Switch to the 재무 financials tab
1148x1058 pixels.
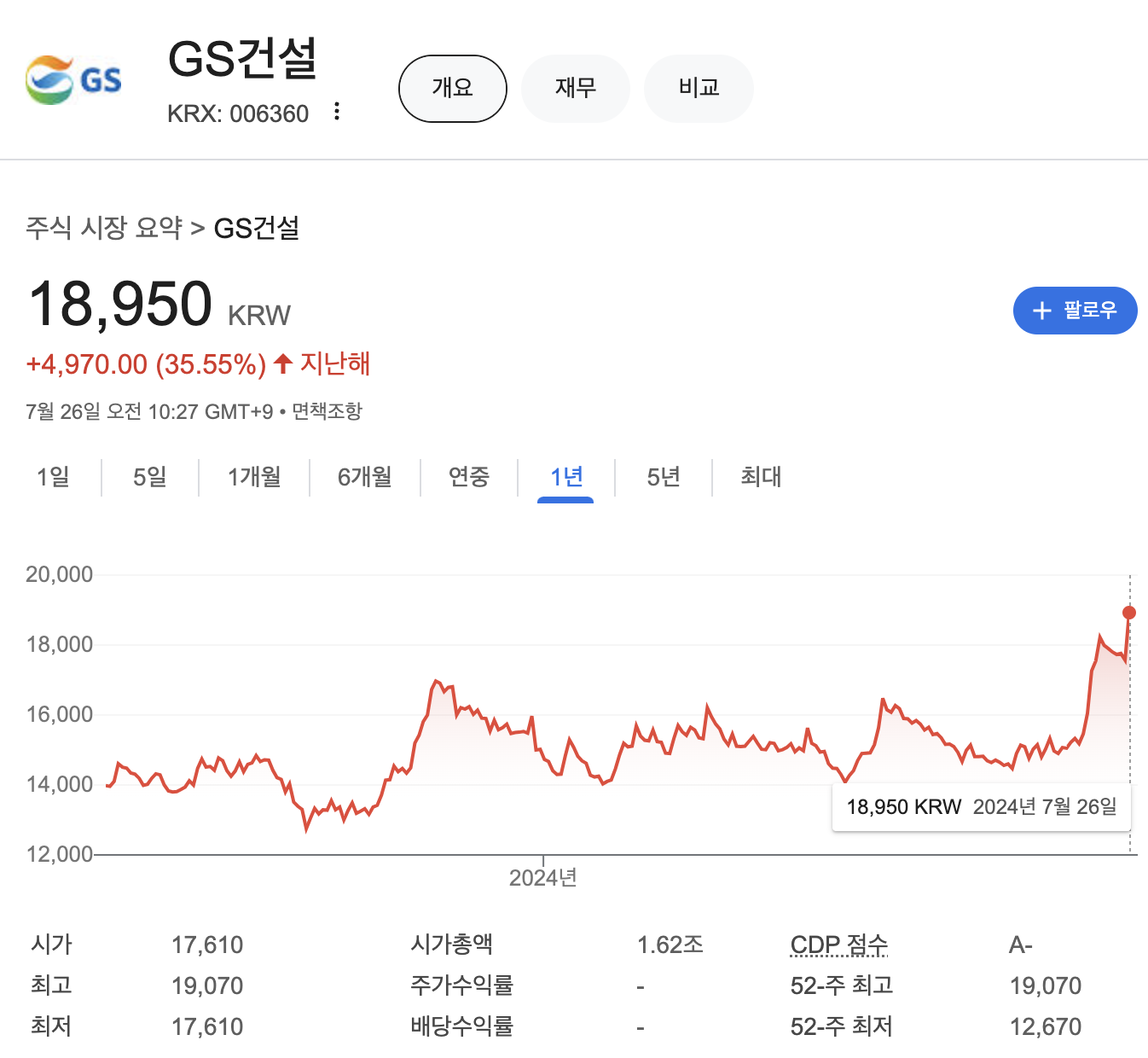[576, 88]
